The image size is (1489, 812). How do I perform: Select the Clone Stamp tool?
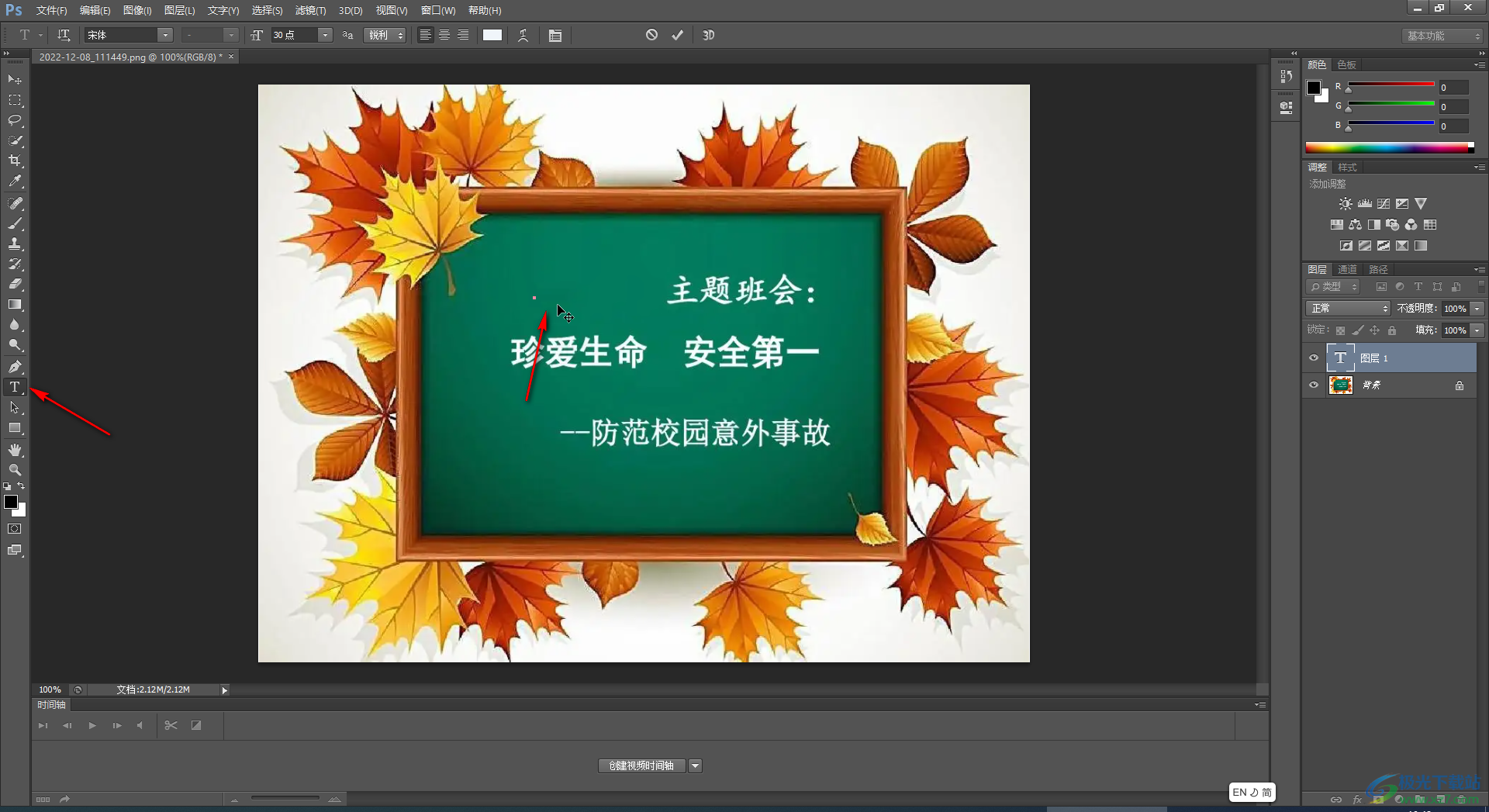pos(15,244)
